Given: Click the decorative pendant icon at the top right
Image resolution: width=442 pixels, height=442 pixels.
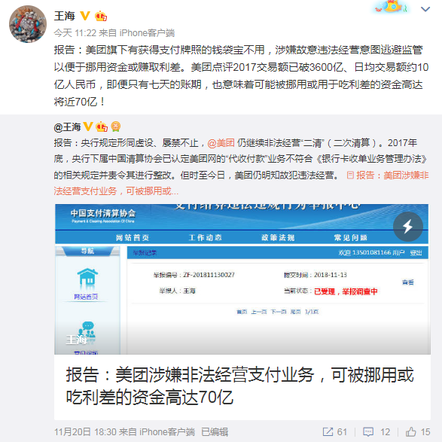Looking at the screenshot, I should coord(392,7).
